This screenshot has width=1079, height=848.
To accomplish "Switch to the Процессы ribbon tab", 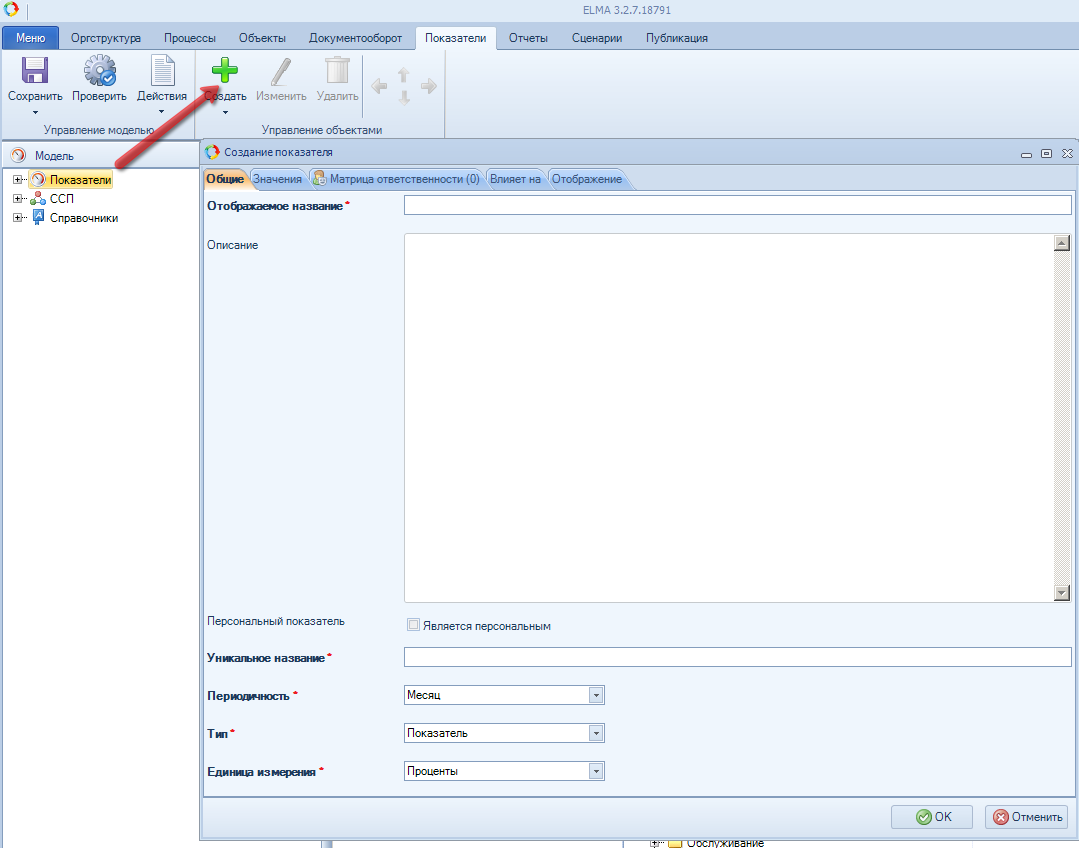I will [190, 38].
